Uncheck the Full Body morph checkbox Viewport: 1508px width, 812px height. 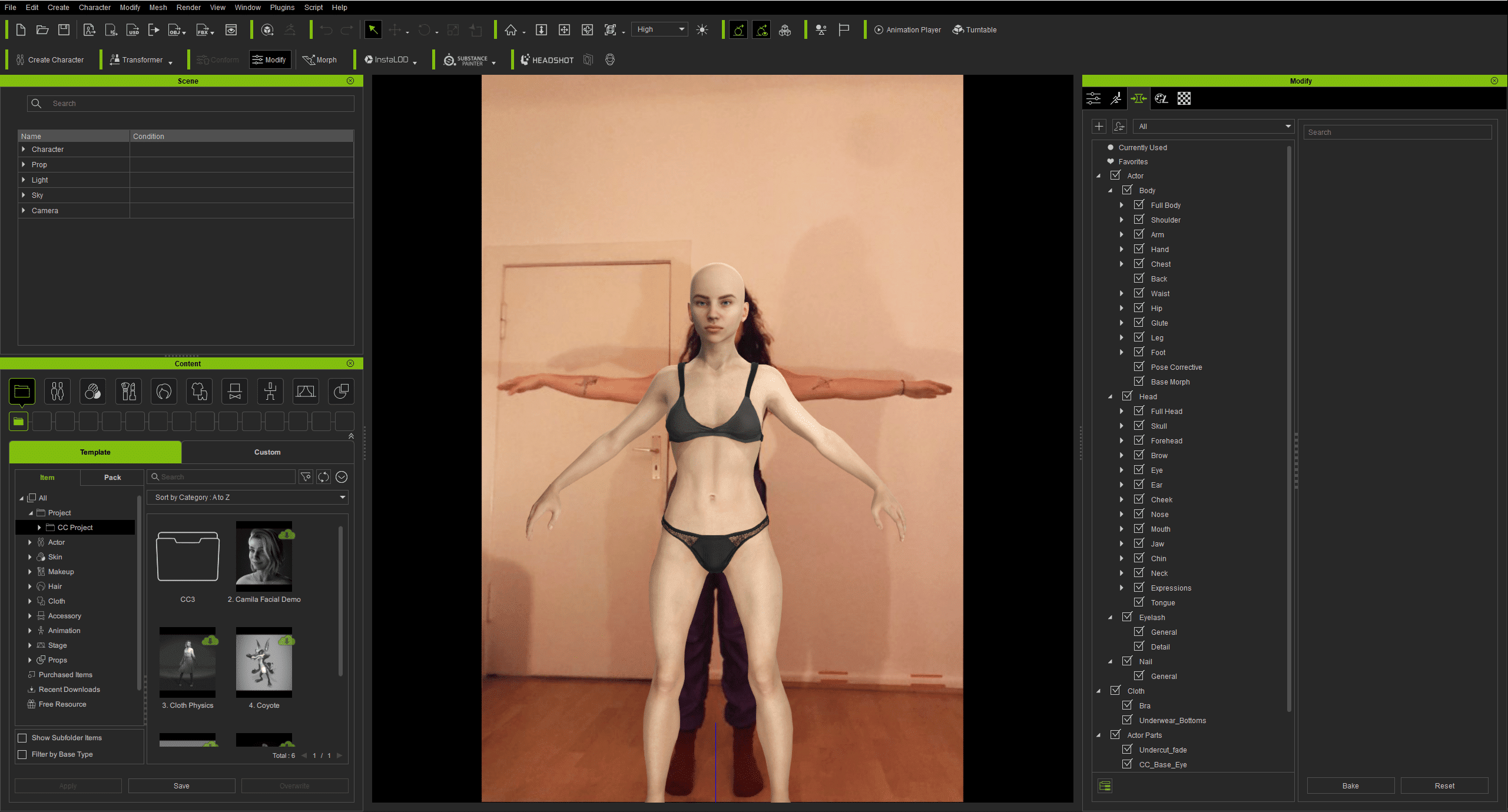pyautogui.click(x=1139, y=205)
